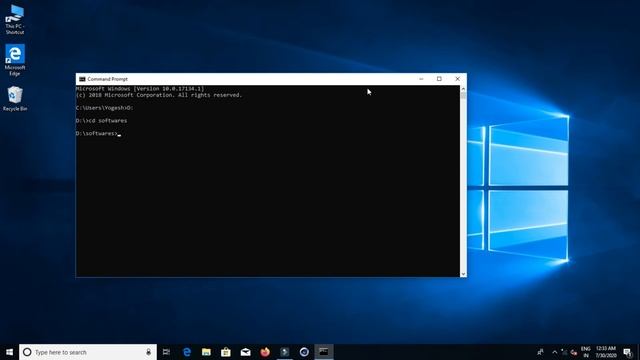Image resolution: width=640 pixels, height=360 pixels.
Task: Open the clock and date flyout
Action: point(606,352)
